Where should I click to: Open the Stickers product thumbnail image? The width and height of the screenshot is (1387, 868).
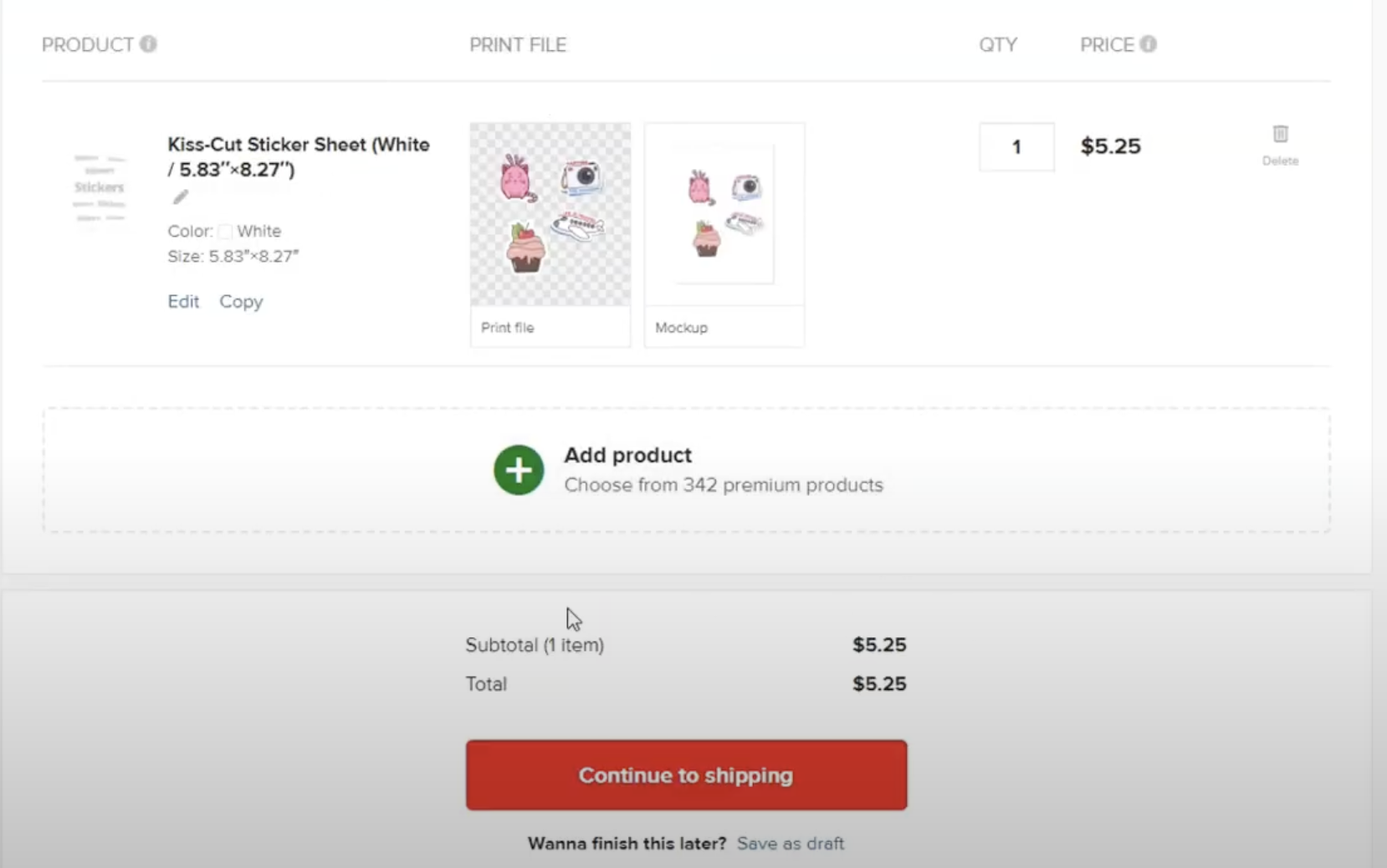coord(100,189)
